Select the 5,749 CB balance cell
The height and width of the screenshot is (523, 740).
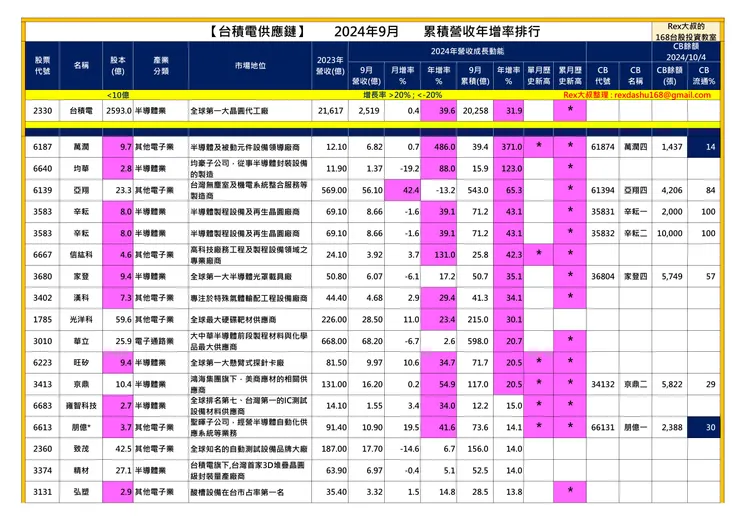(x=670, y=277)
